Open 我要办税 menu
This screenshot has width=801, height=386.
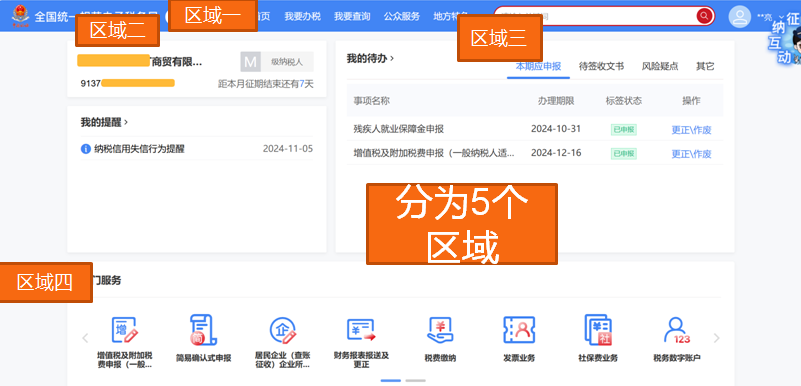tap(302, 16)
